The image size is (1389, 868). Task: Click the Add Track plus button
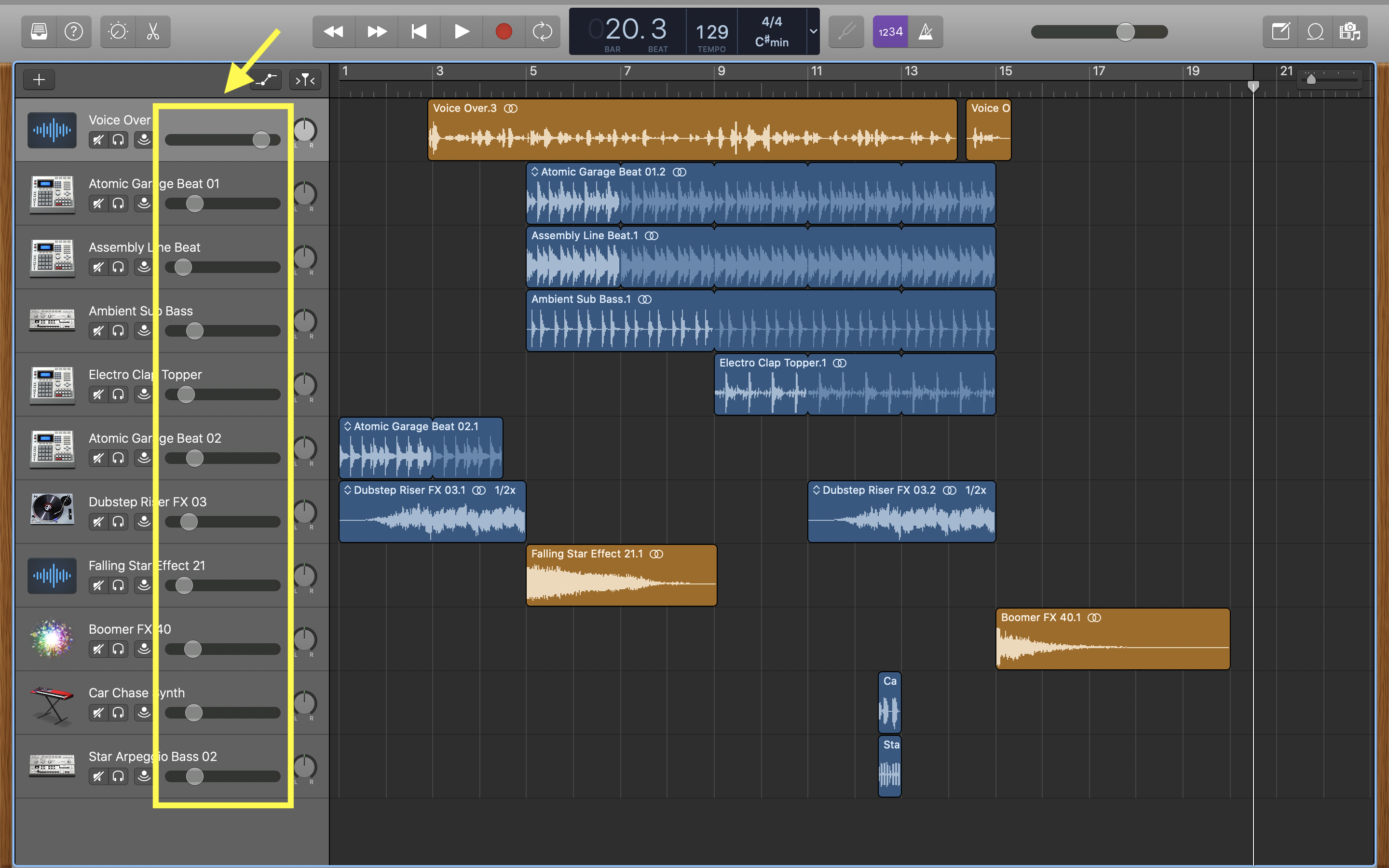(x=38, y=79)
